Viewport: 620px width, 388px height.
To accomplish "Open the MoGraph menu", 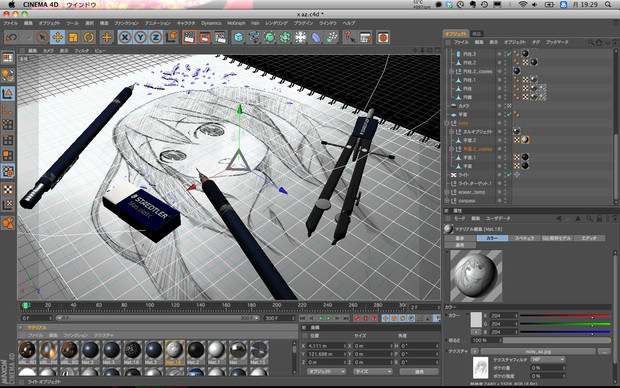I will point(236,23).
